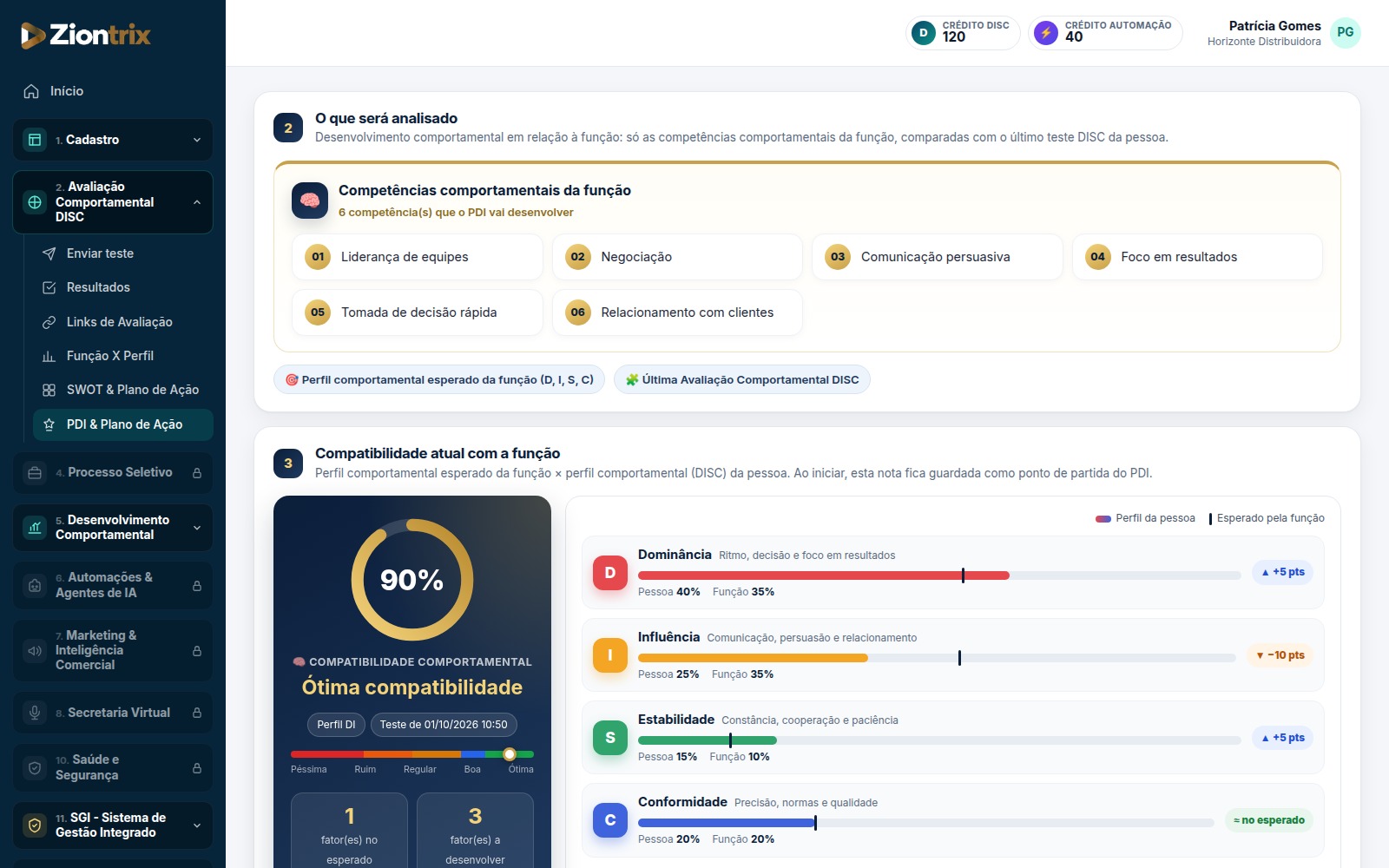
Task: Expand the Desenvolvimento Comportamental chevron
Action: (x=197, y=528)
